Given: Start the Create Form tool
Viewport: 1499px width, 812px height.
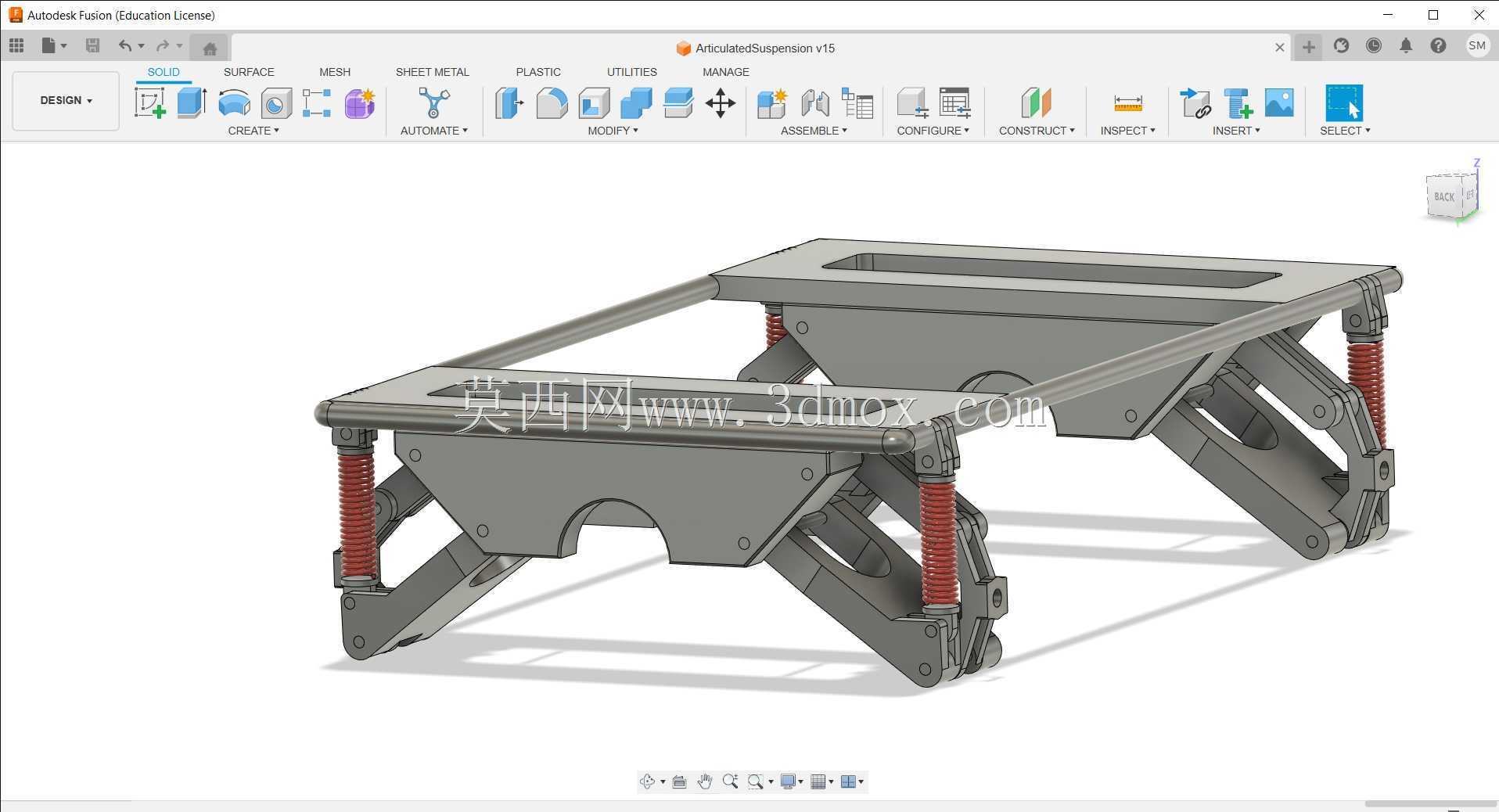Looking at the screenshot, I should pyautogui.click(x=360, y=102).
